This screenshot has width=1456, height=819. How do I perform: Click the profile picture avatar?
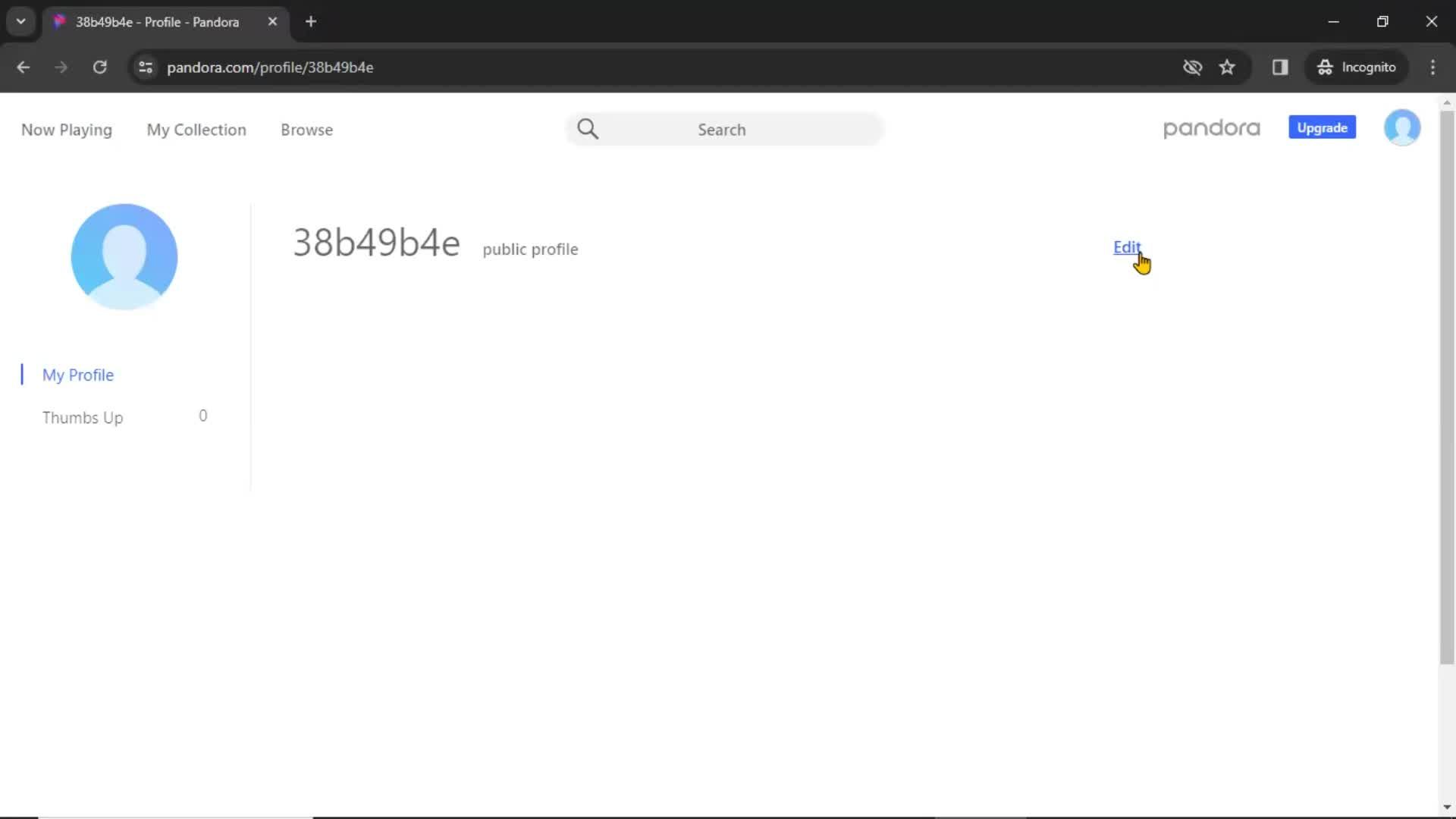[123, 256]
